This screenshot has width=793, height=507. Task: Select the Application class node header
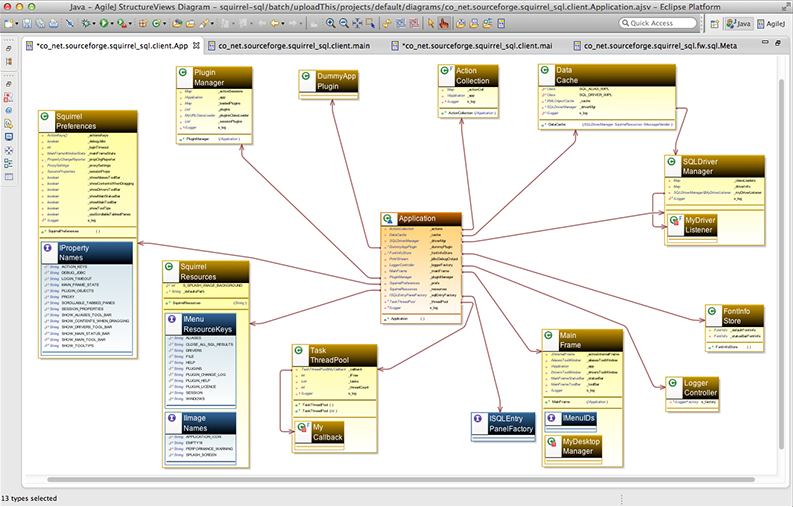tap(421, 219)
